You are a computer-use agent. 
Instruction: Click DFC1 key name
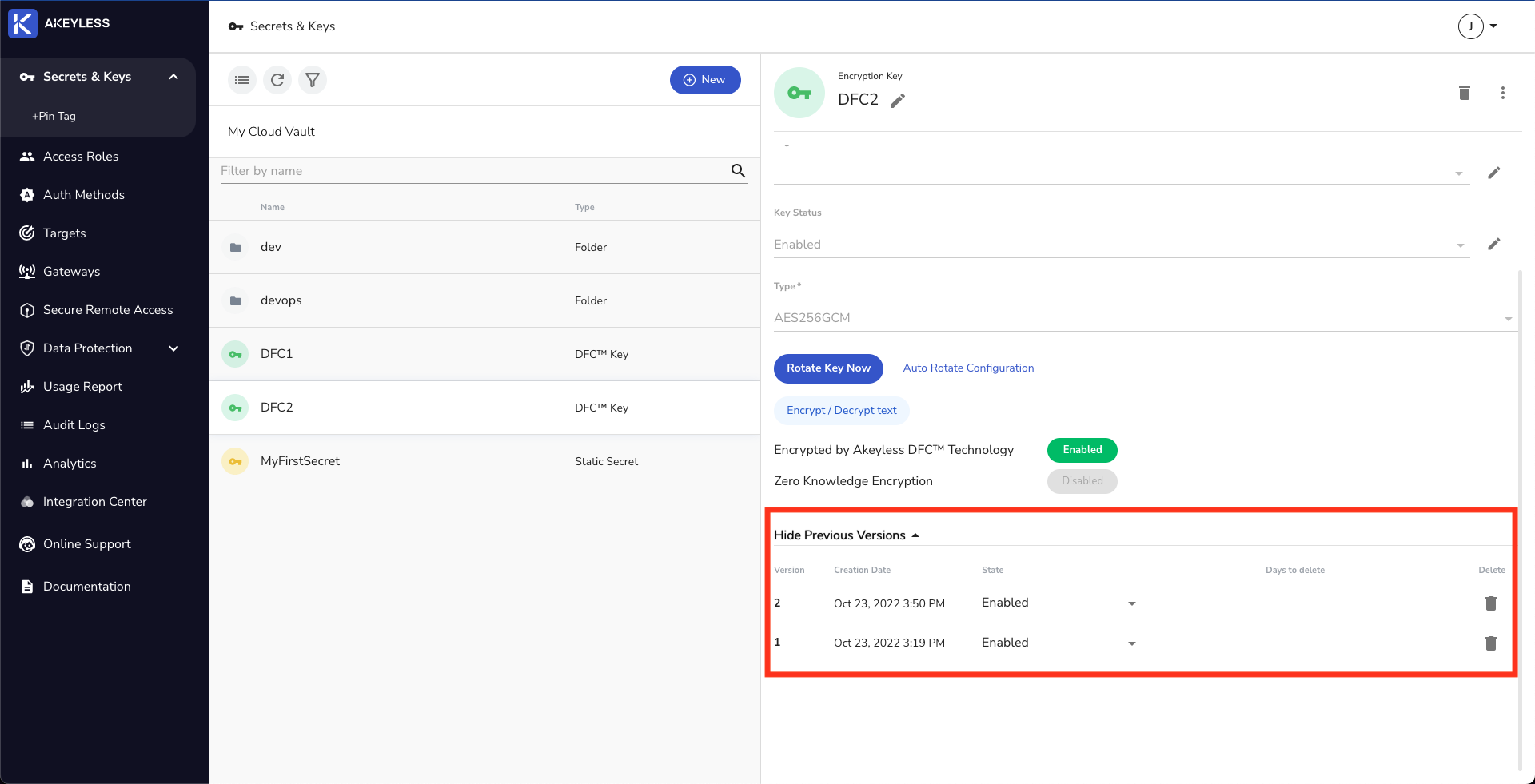pyautogui.click(x=277, y=354)
